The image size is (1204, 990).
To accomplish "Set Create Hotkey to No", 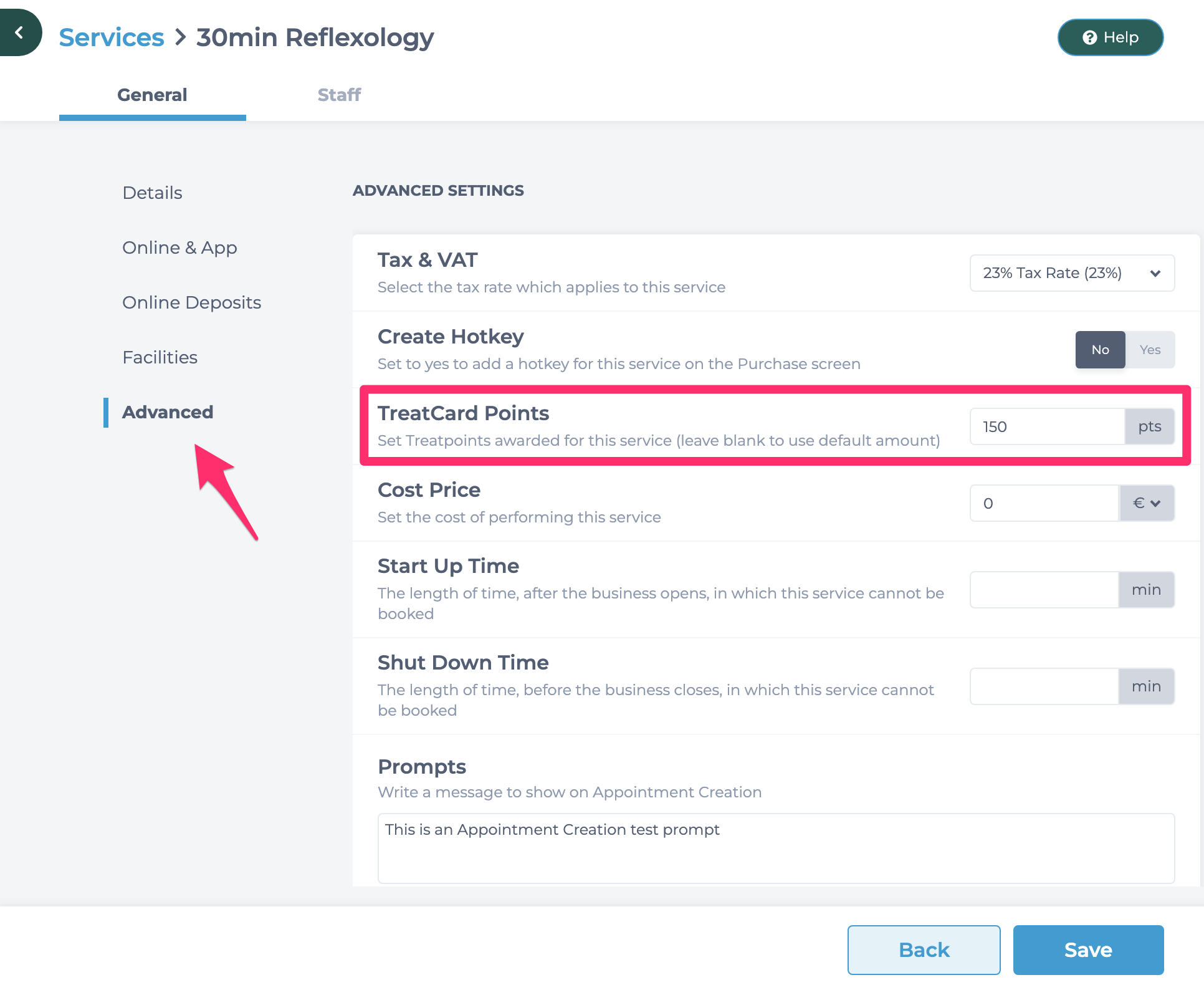I will [x=1100, y=350].
